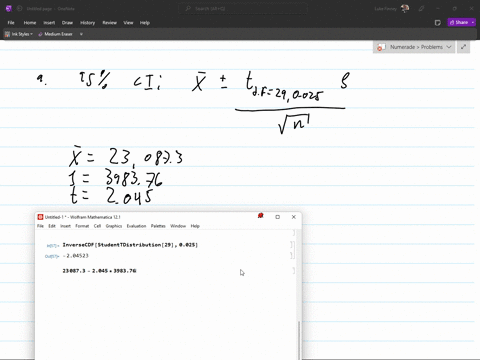Close the Mathematica window
The image size is (480, 360).
[x=294, y=217]
